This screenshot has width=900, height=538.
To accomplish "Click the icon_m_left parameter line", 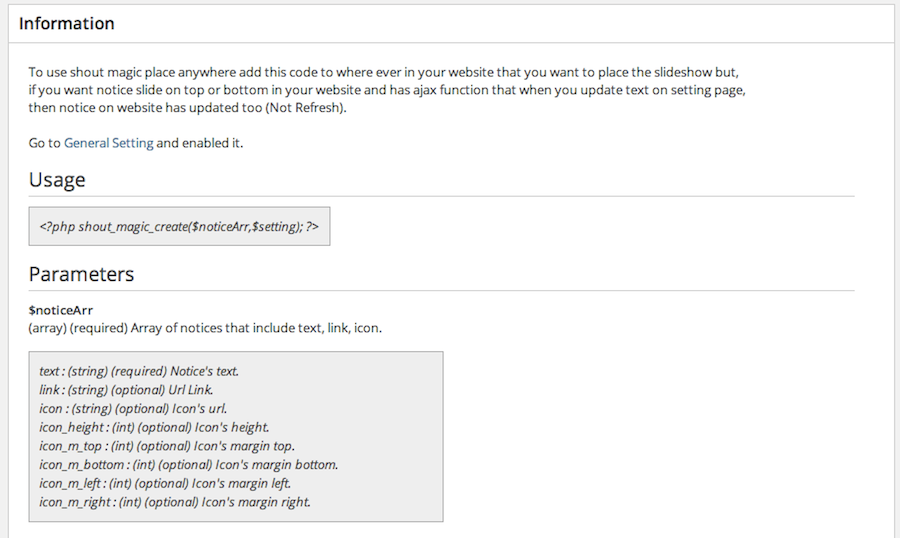I will pos(165,483).
